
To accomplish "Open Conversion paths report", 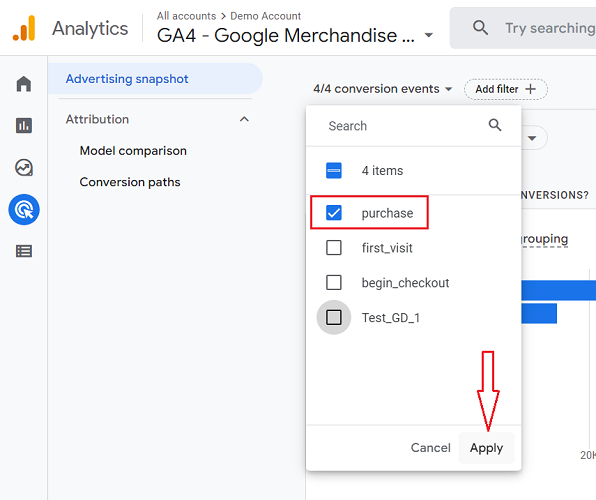I will (x=130, y=182).
